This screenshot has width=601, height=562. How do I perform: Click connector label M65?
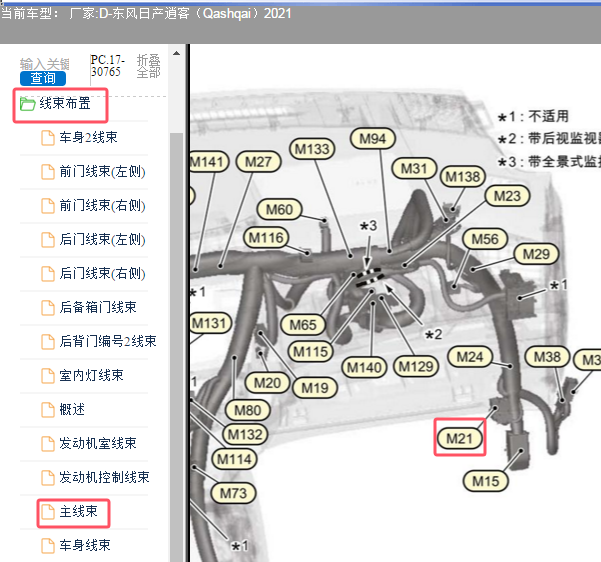click(303, 325)
